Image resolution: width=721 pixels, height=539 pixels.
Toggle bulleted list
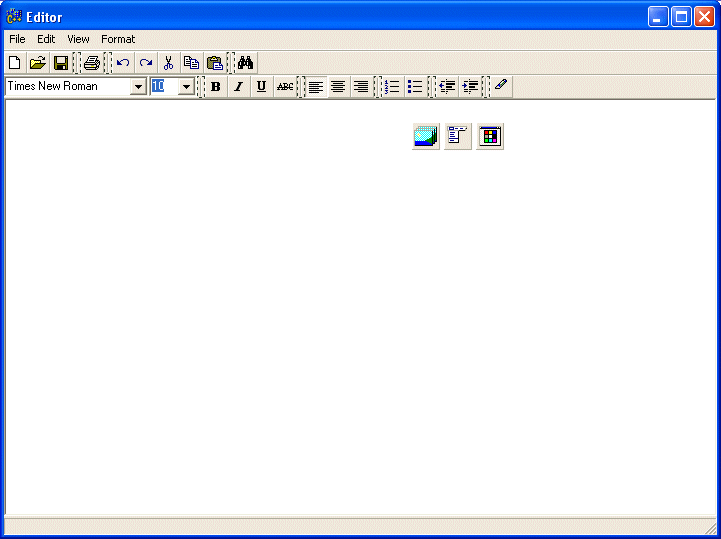(416, 86)
